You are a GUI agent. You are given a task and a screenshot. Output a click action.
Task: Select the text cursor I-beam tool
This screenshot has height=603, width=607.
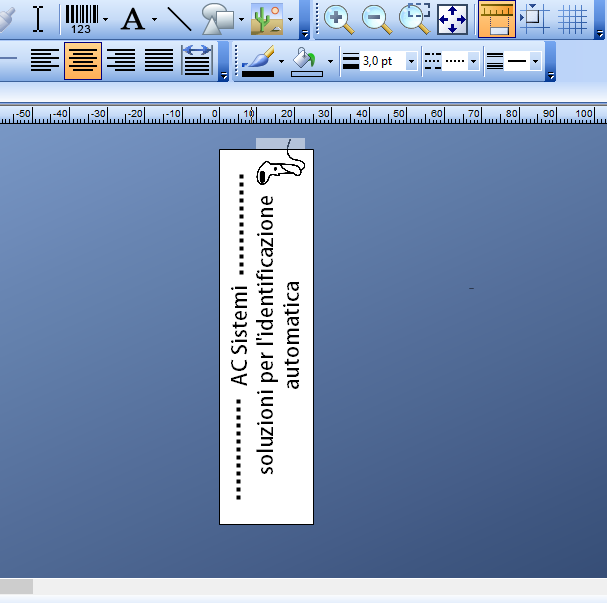pyautogui.click(x=38, y=19)
